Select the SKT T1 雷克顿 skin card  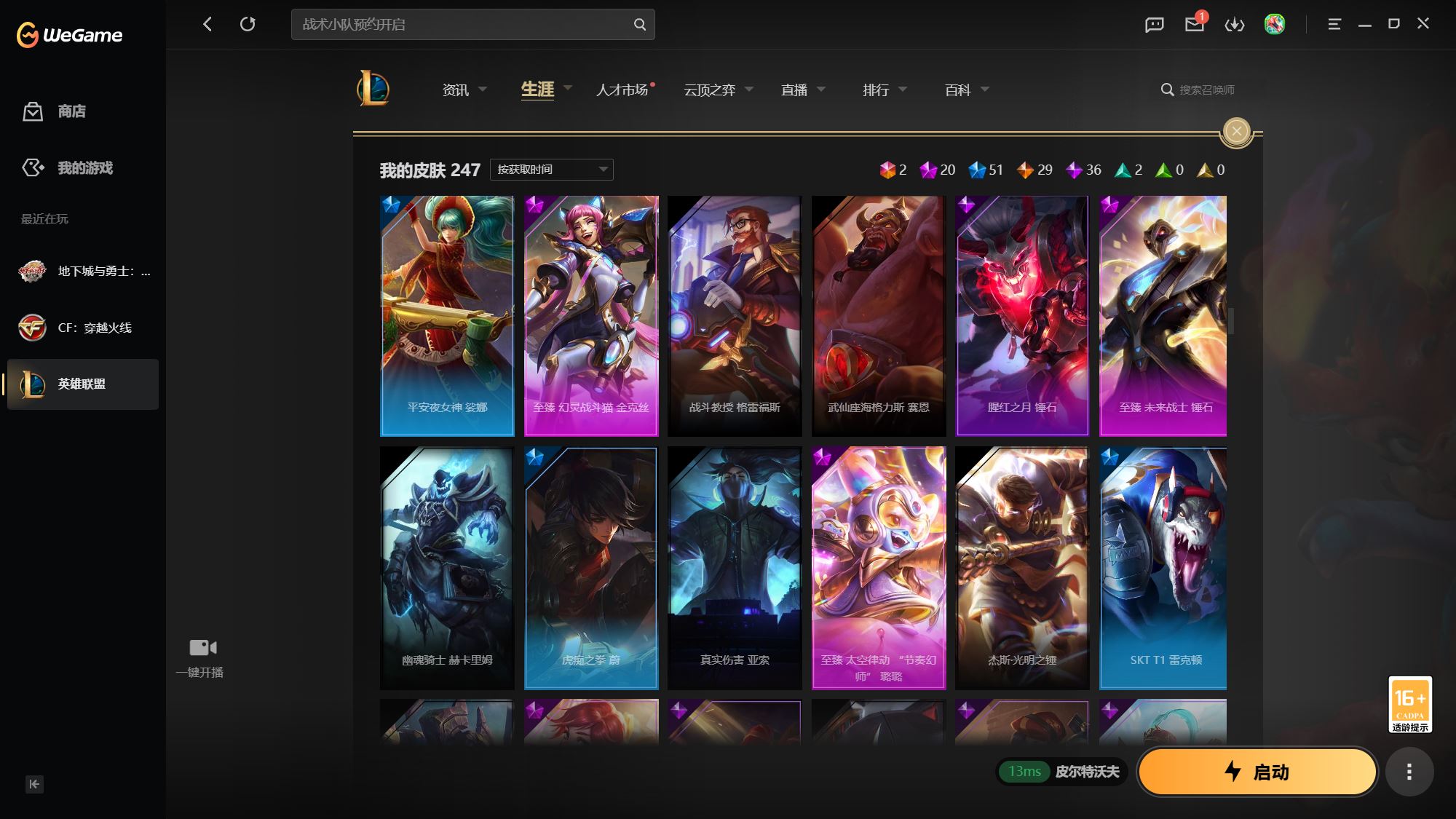coord(1163,568)
